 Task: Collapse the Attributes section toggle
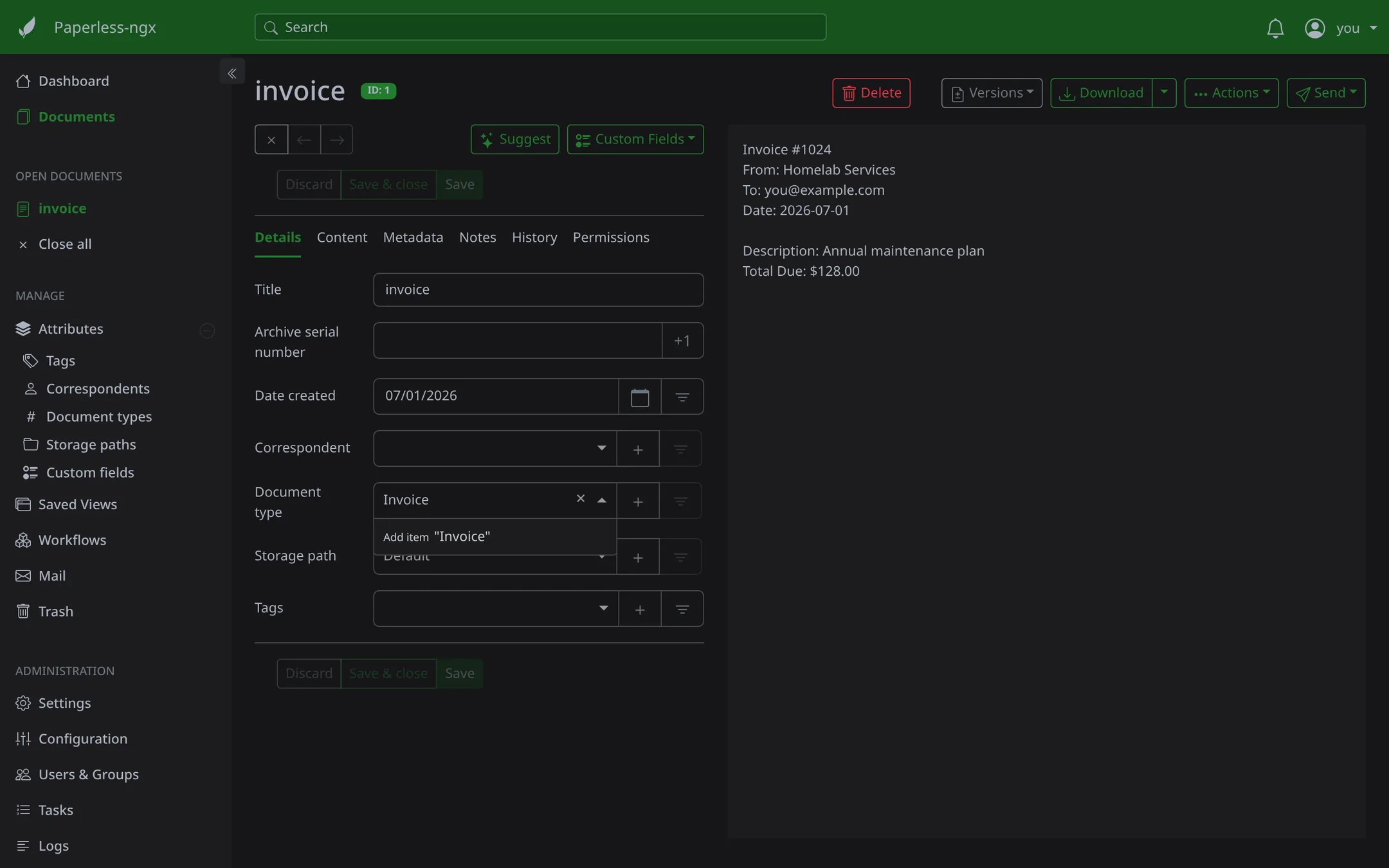[207, 330]
